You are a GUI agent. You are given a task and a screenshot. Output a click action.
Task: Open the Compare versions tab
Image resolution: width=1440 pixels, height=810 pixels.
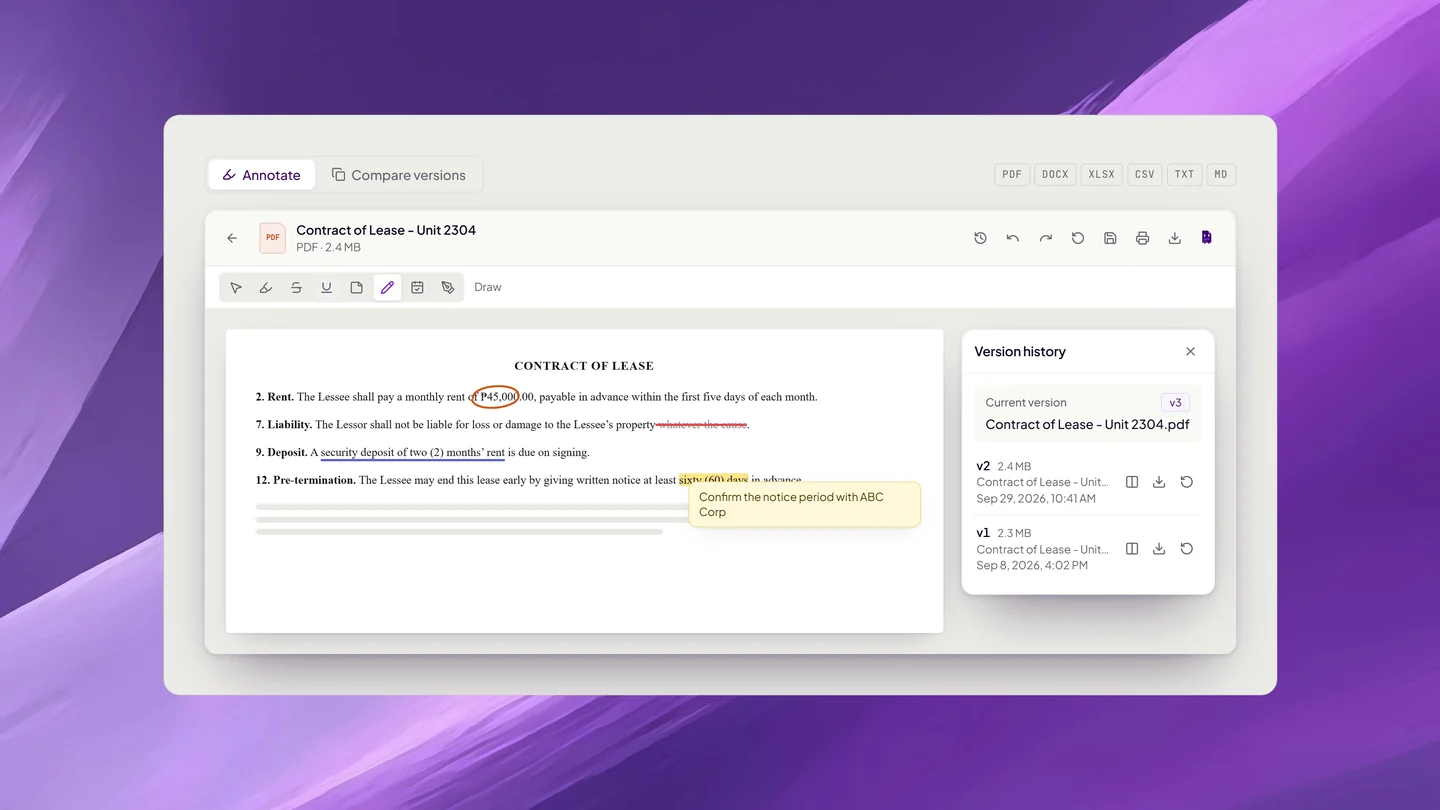(x=399, y=175)
